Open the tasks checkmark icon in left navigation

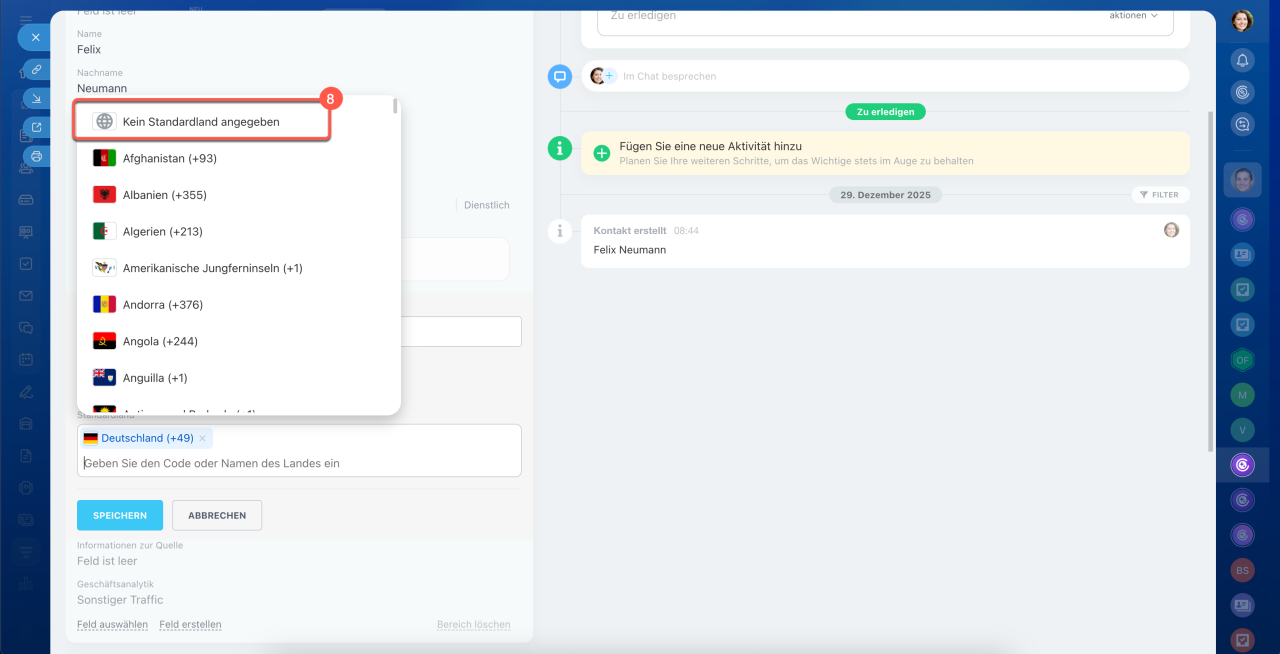(26, 264)
